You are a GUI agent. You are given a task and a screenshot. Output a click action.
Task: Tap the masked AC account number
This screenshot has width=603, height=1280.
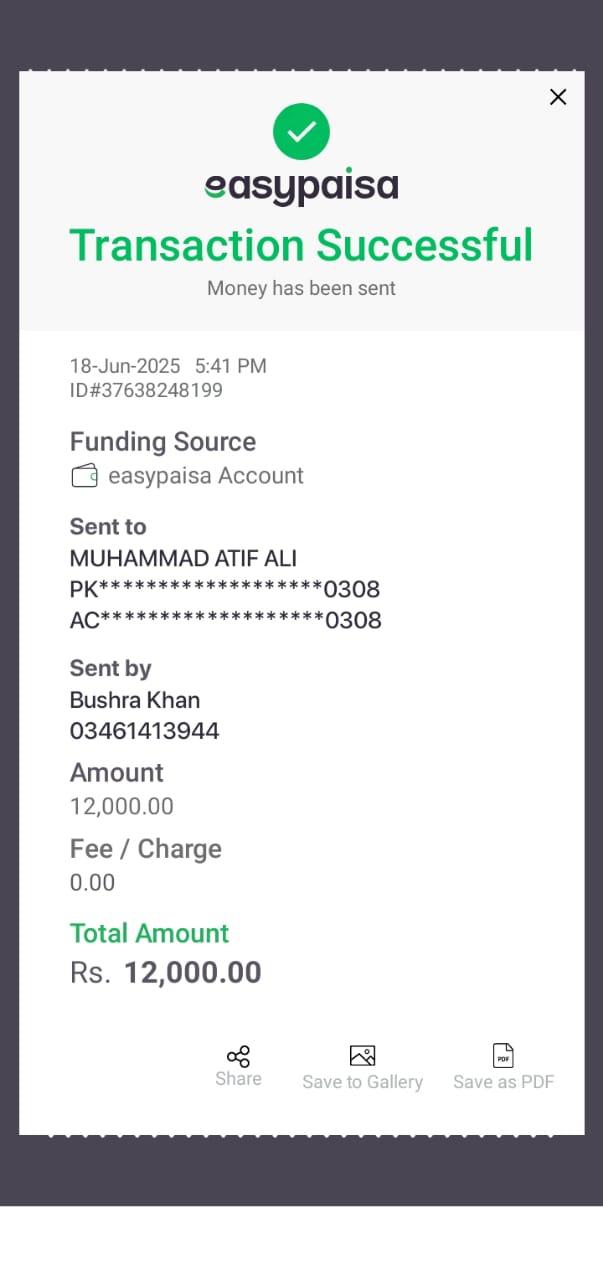[226, 620]
